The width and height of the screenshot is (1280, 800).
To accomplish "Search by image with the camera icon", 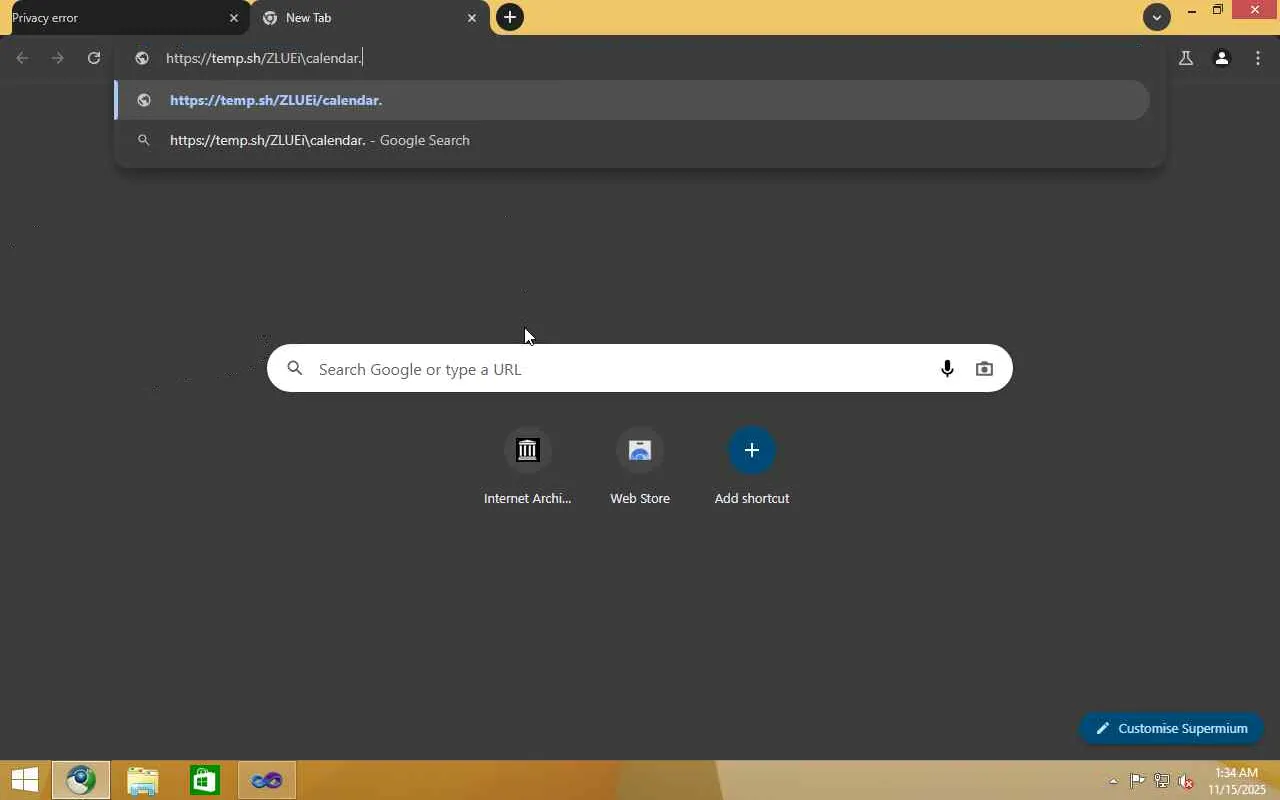I will pos(985,369).
